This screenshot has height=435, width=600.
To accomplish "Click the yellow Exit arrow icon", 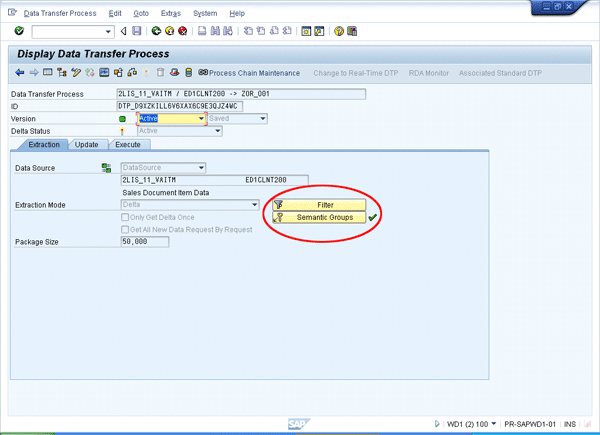I will pyautogui.click(x=169, y=31).
